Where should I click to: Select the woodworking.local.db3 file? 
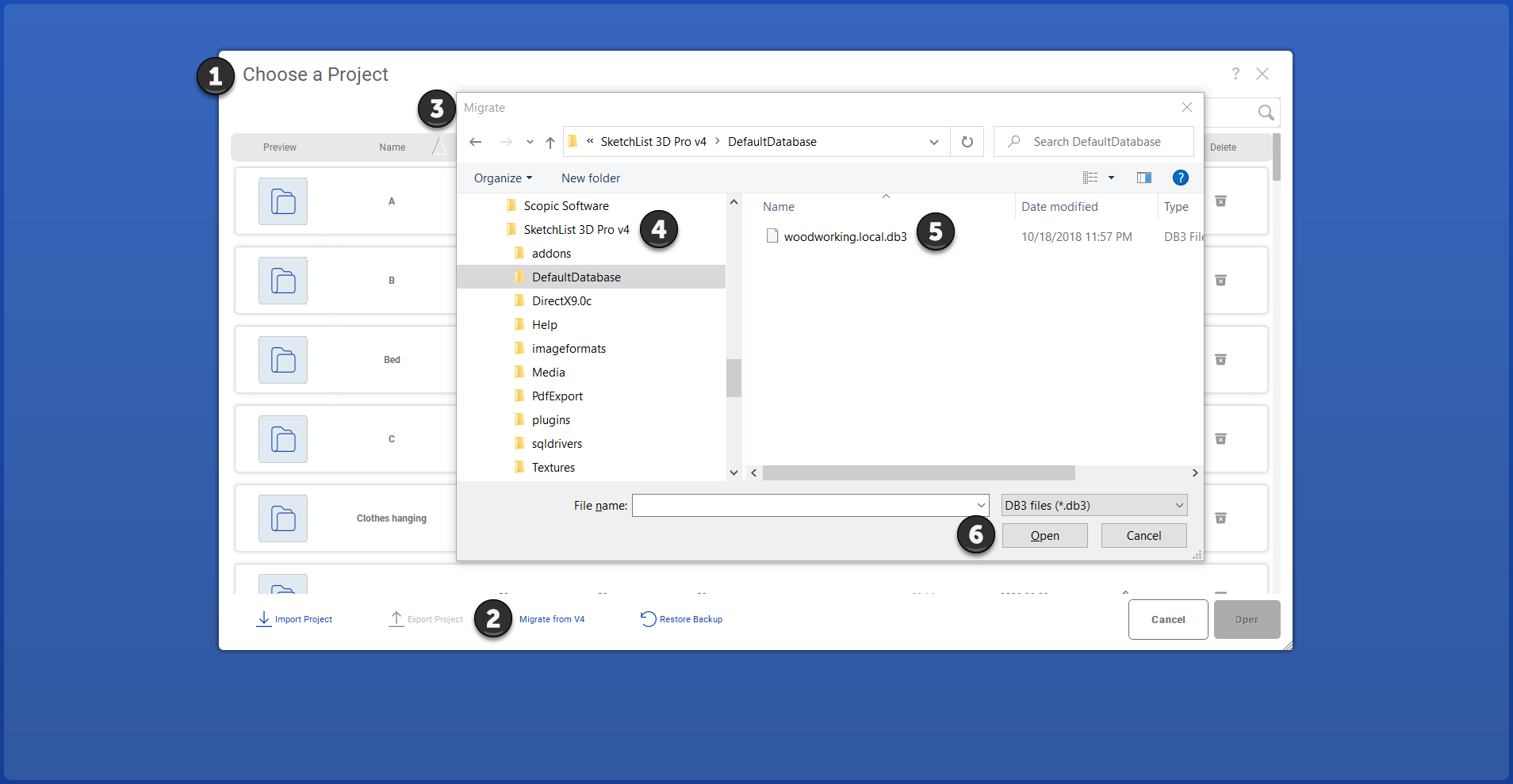coord(845,237)
